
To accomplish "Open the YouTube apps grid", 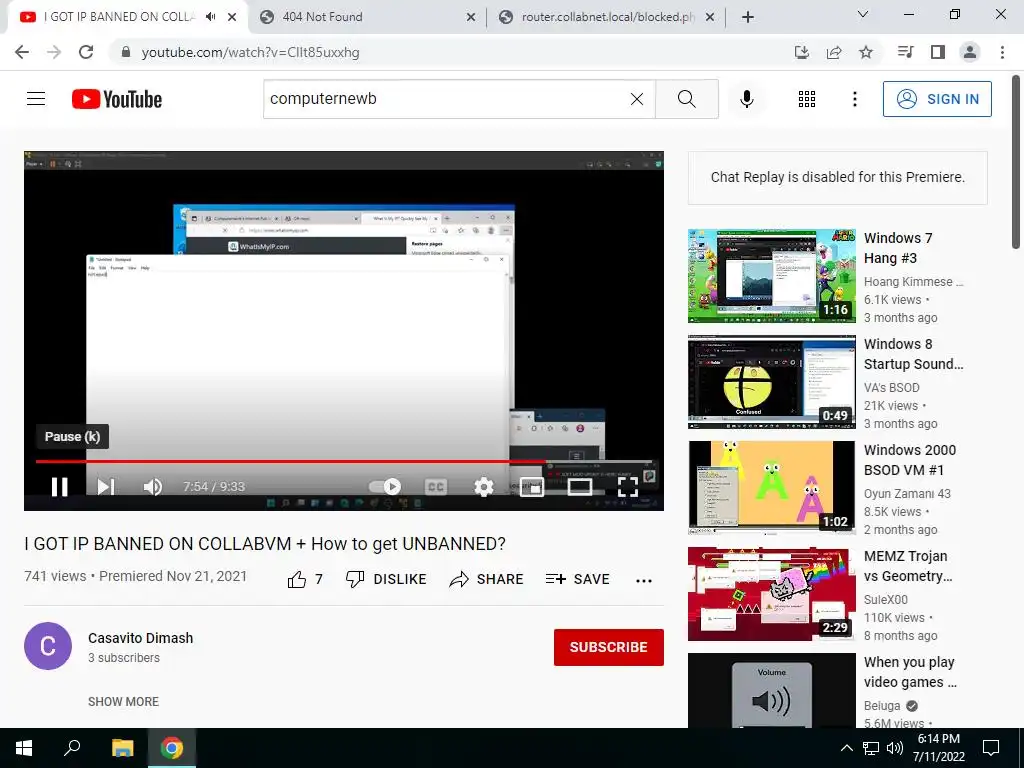I will 807,99.
